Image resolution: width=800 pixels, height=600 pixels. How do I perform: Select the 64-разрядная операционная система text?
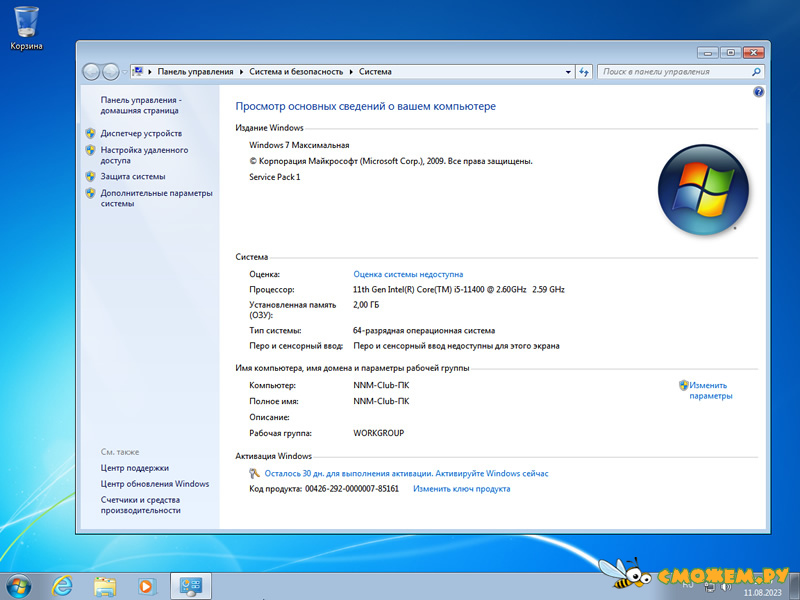pyautogui.click(x=424, y=331)
